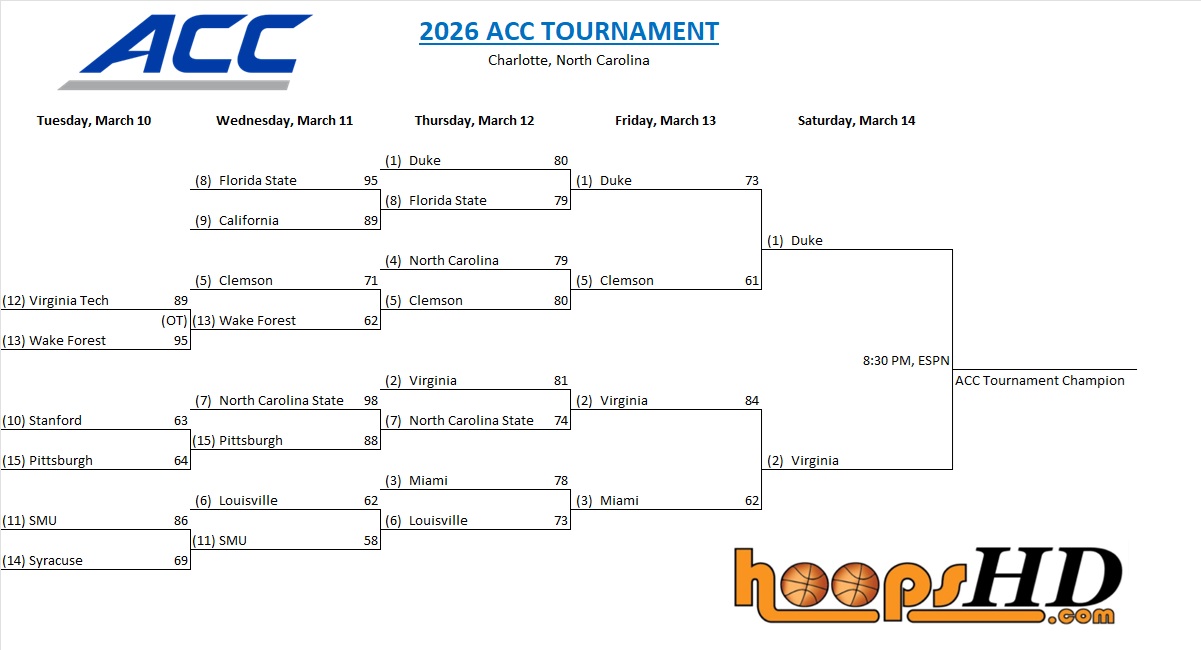Click the (12) Virginia Tech entry
Screen dimensions: 1201x650
click(x=56, y=301)
